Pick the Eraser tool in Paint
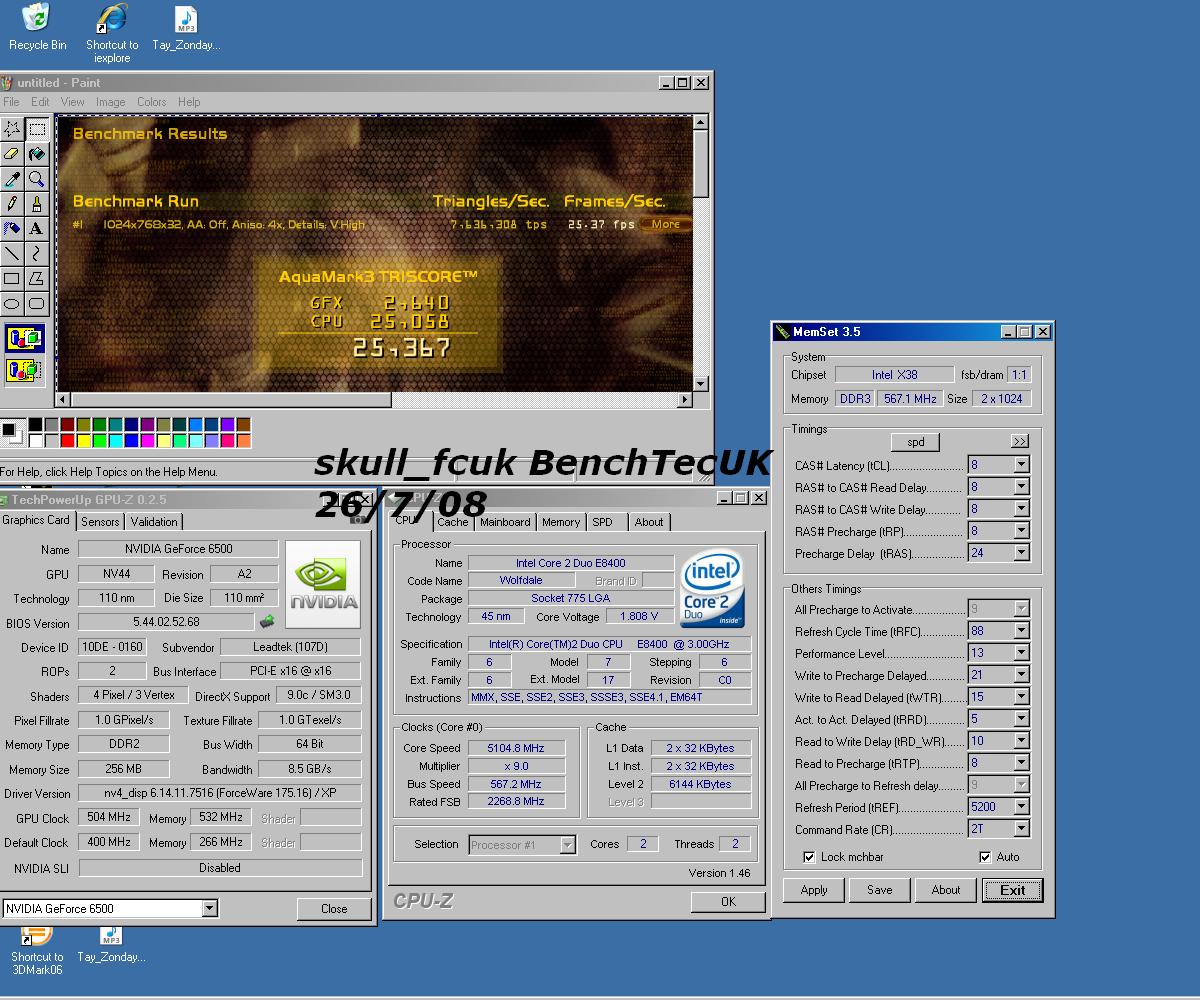 (12, 154)
